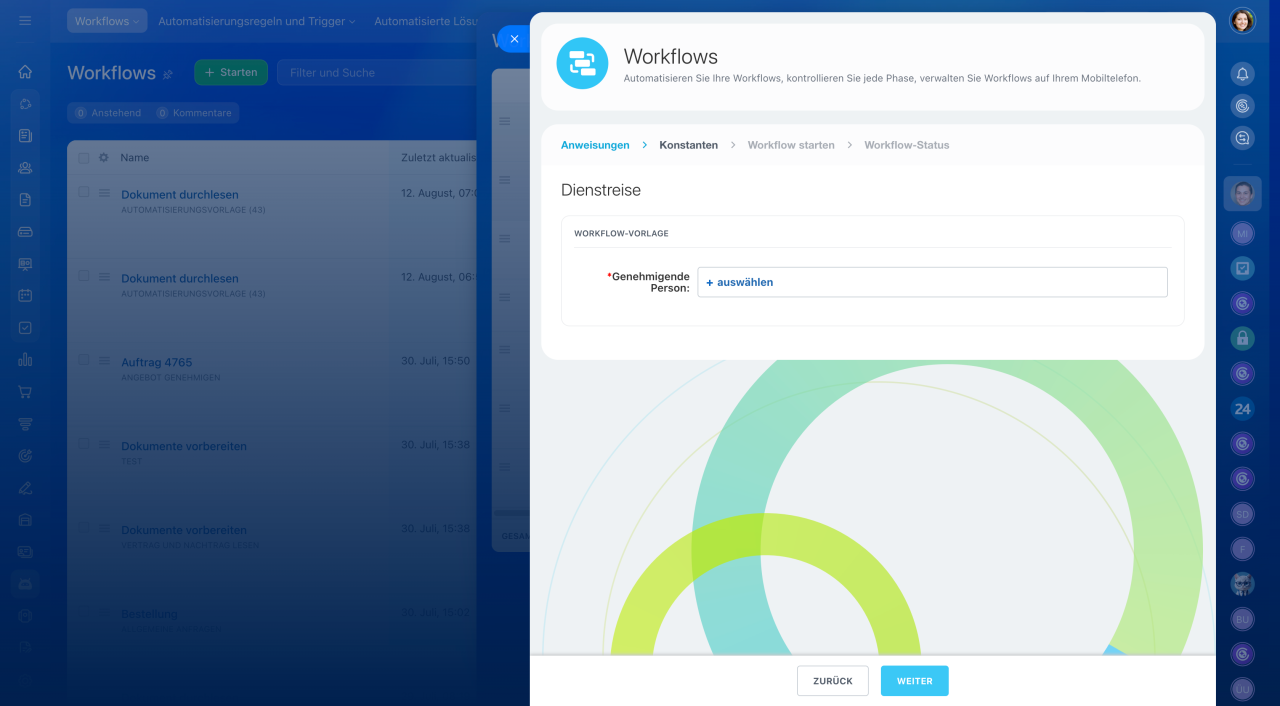Open the drive storage icon in sidebar
The width and height of the screenshot is (1280, 706).
pos(25,232)
